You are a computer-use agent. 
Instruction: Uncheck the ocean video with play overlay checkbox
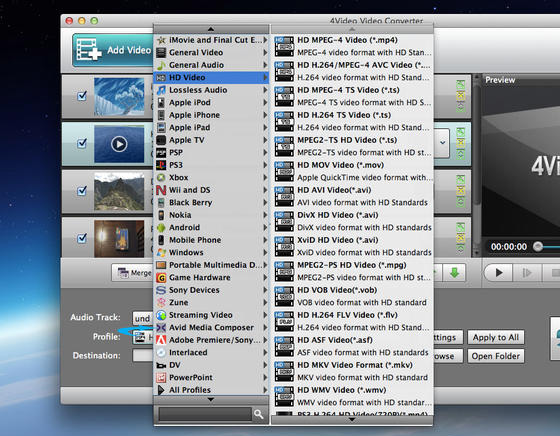[82, 143]
